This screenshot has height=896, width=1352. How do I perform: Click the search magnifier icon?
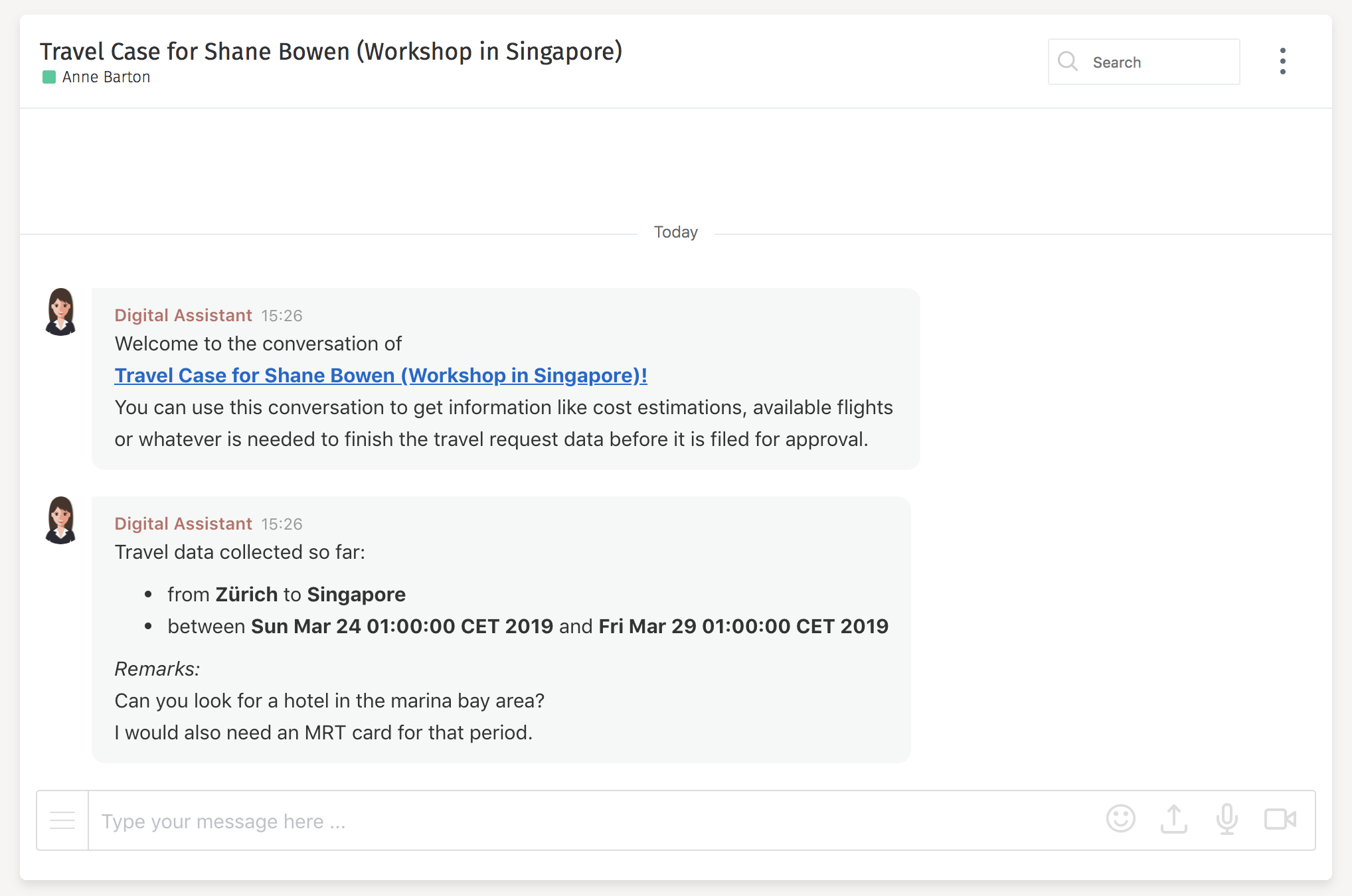click(x=1067, y=62)
